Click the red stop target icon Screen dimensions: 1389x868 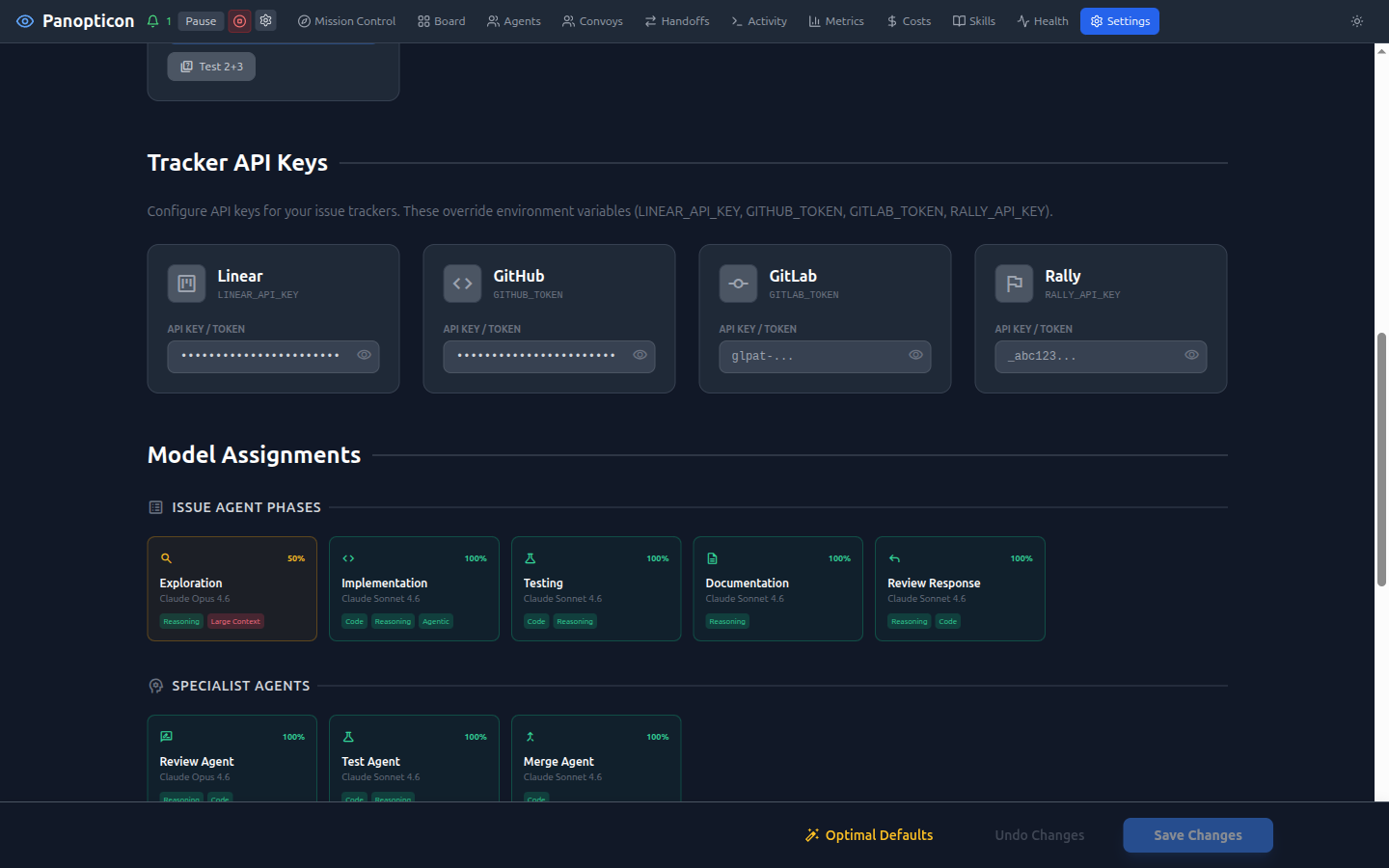(240, 21)
